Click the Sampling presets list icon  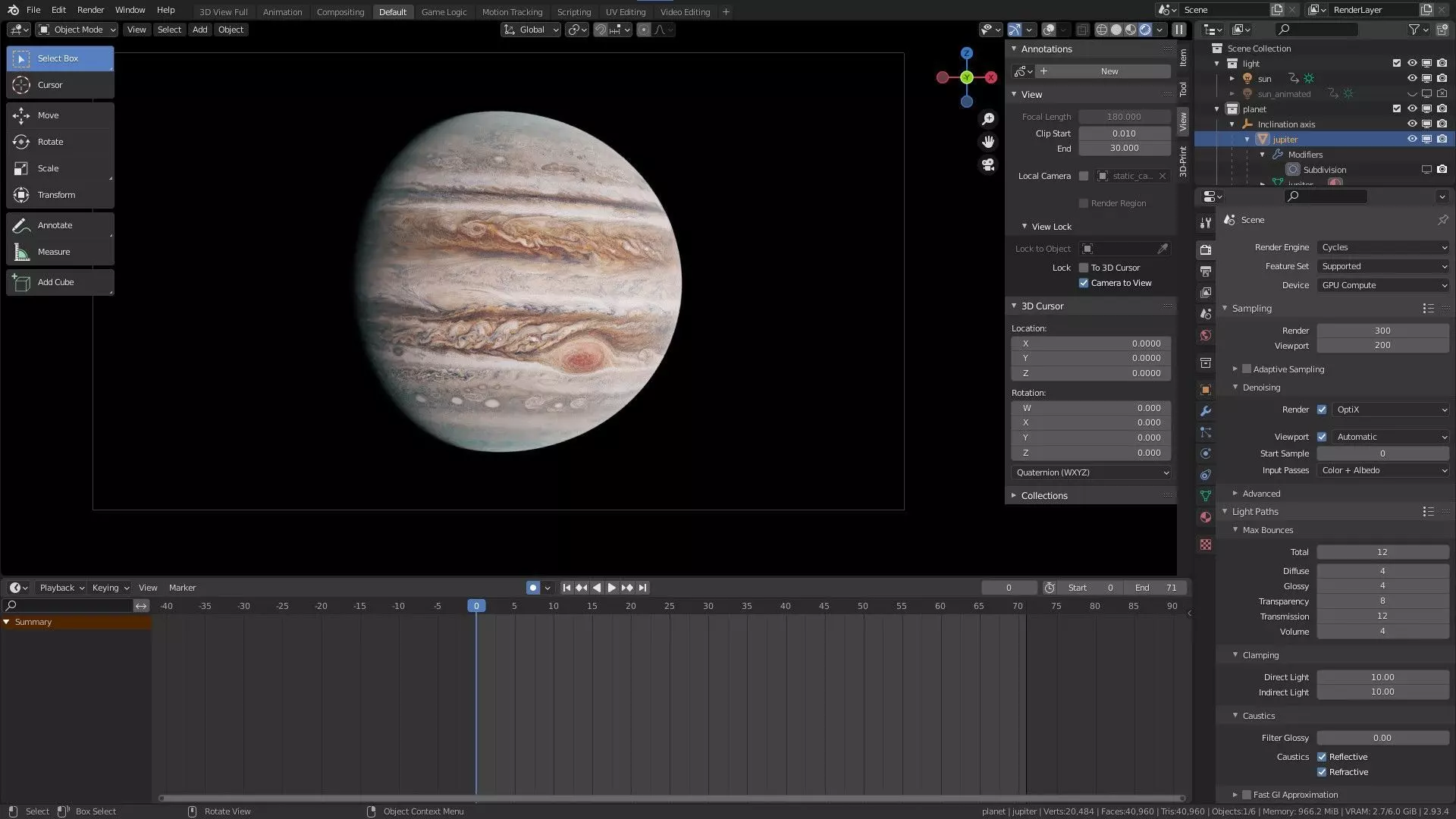click(1428, 309)
